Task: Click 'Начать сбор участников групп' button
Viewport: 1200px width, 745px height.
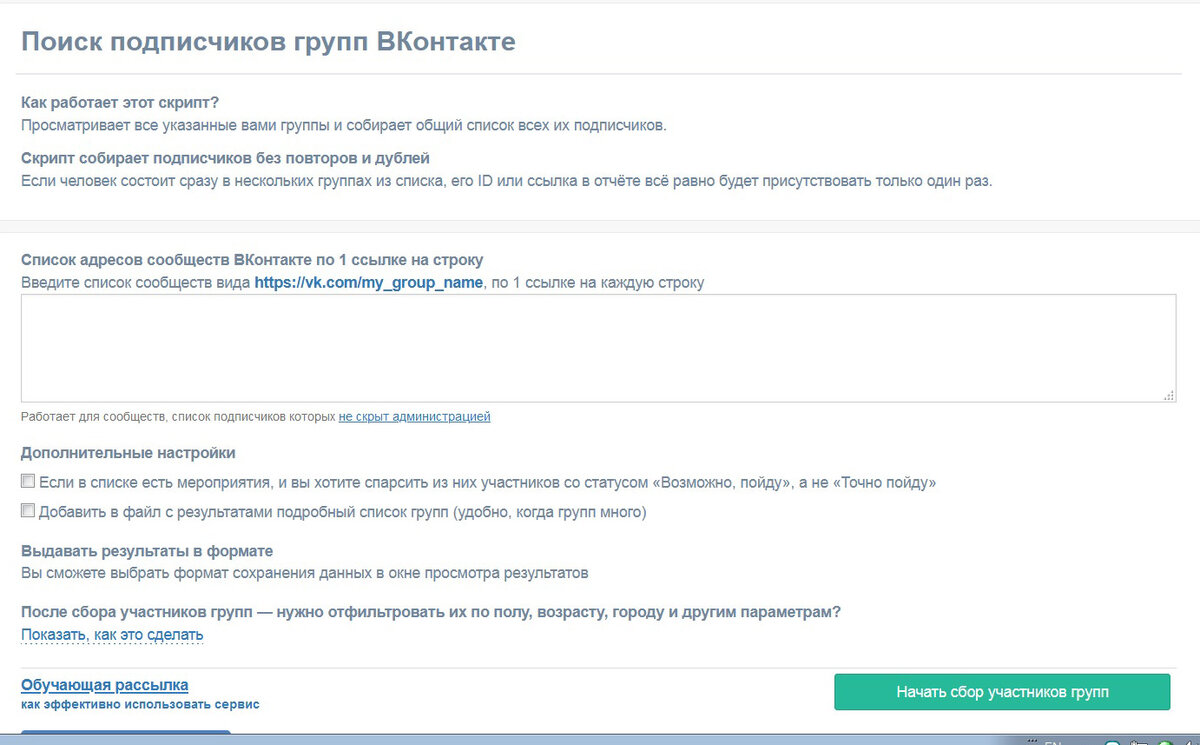Action: tap(1002, 692)
